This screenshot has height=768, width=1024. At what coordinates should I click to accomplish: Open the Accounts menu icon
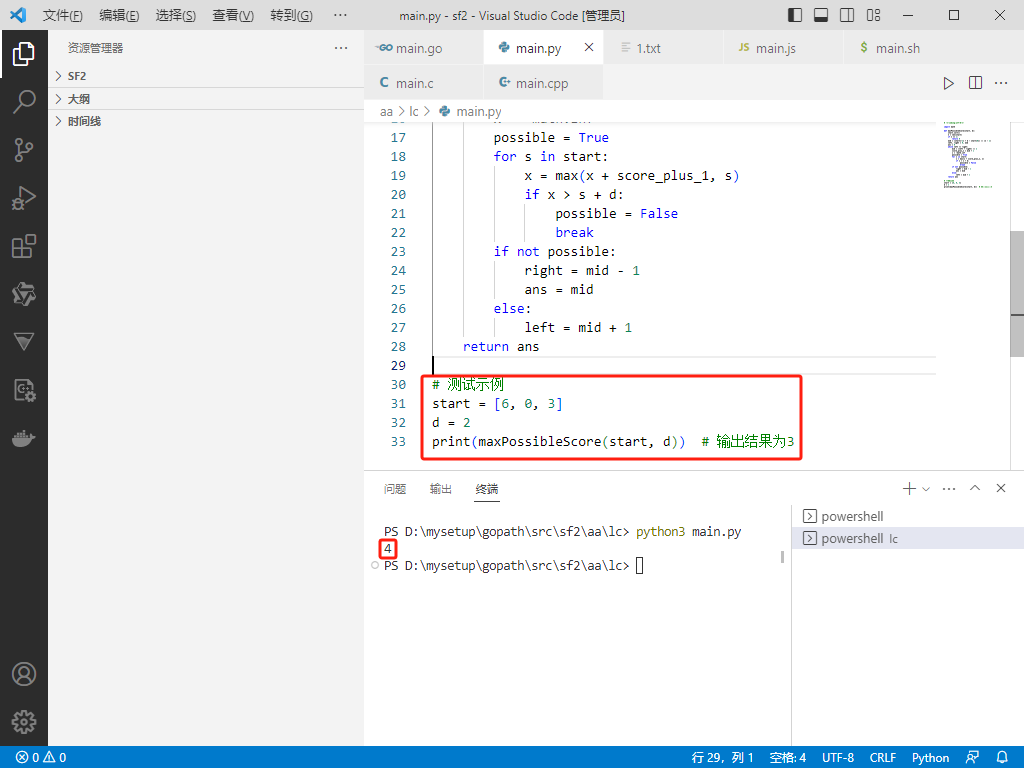tap(24, 674)
